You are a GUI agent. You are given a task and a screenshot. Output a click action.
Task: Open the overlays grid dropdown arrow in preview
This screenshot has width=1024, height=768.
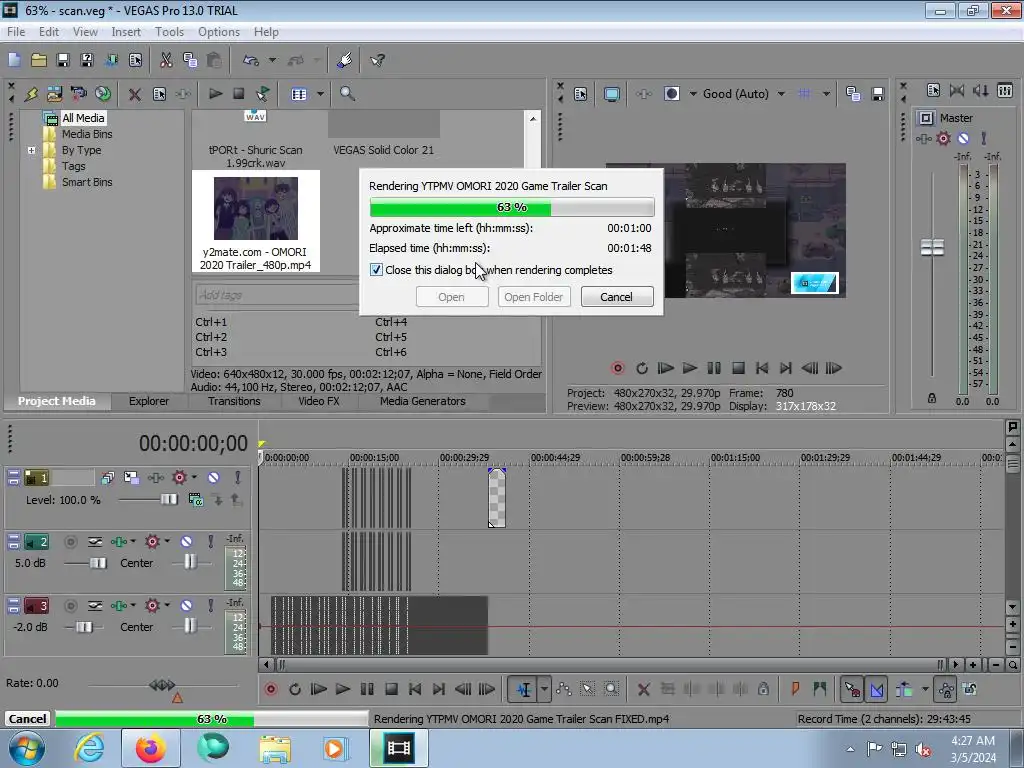click(827, 94)
